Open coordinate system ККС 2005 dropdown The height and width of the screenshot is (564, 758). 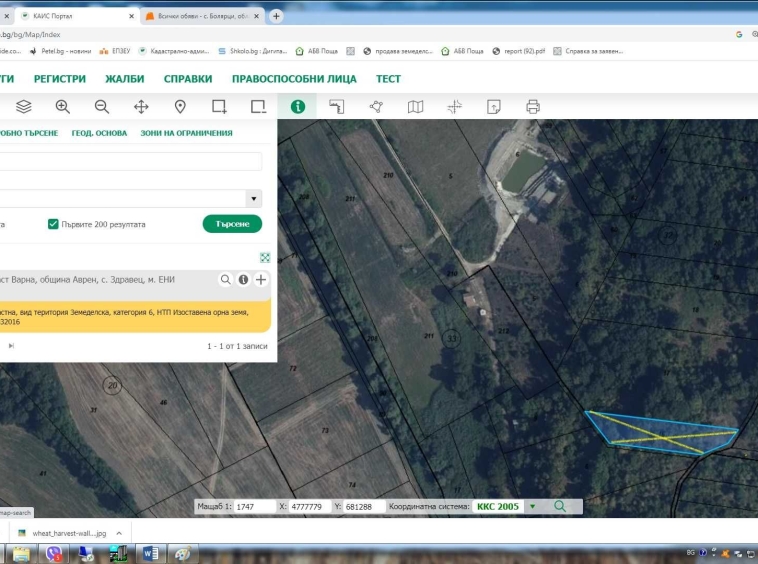click(532, 506)
